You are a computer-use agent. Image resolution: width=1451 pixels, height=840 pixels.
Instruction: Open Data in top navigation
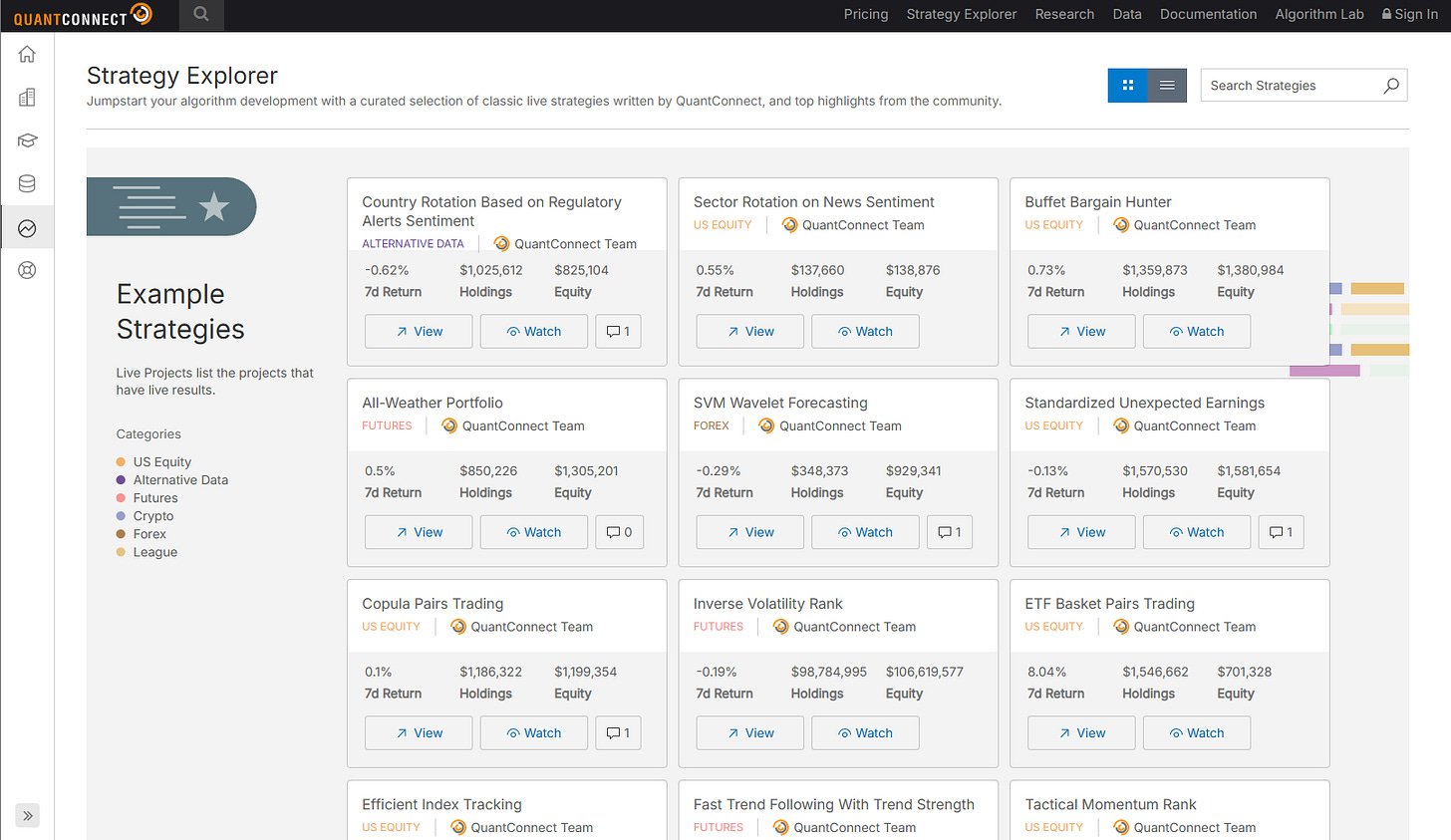1127,14
